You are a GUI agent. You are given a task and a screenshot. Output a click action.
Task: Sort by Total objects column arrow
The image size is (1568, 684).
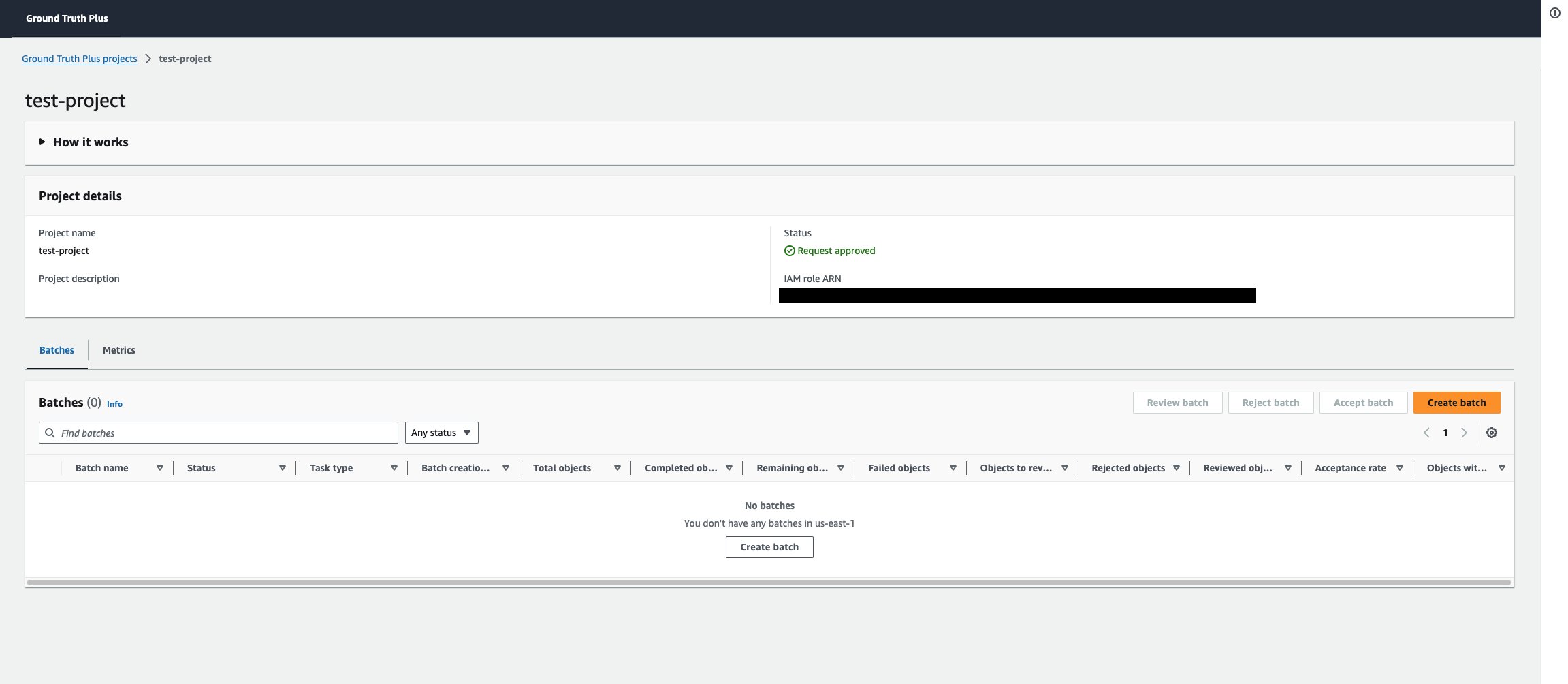(x=618, y=468)
